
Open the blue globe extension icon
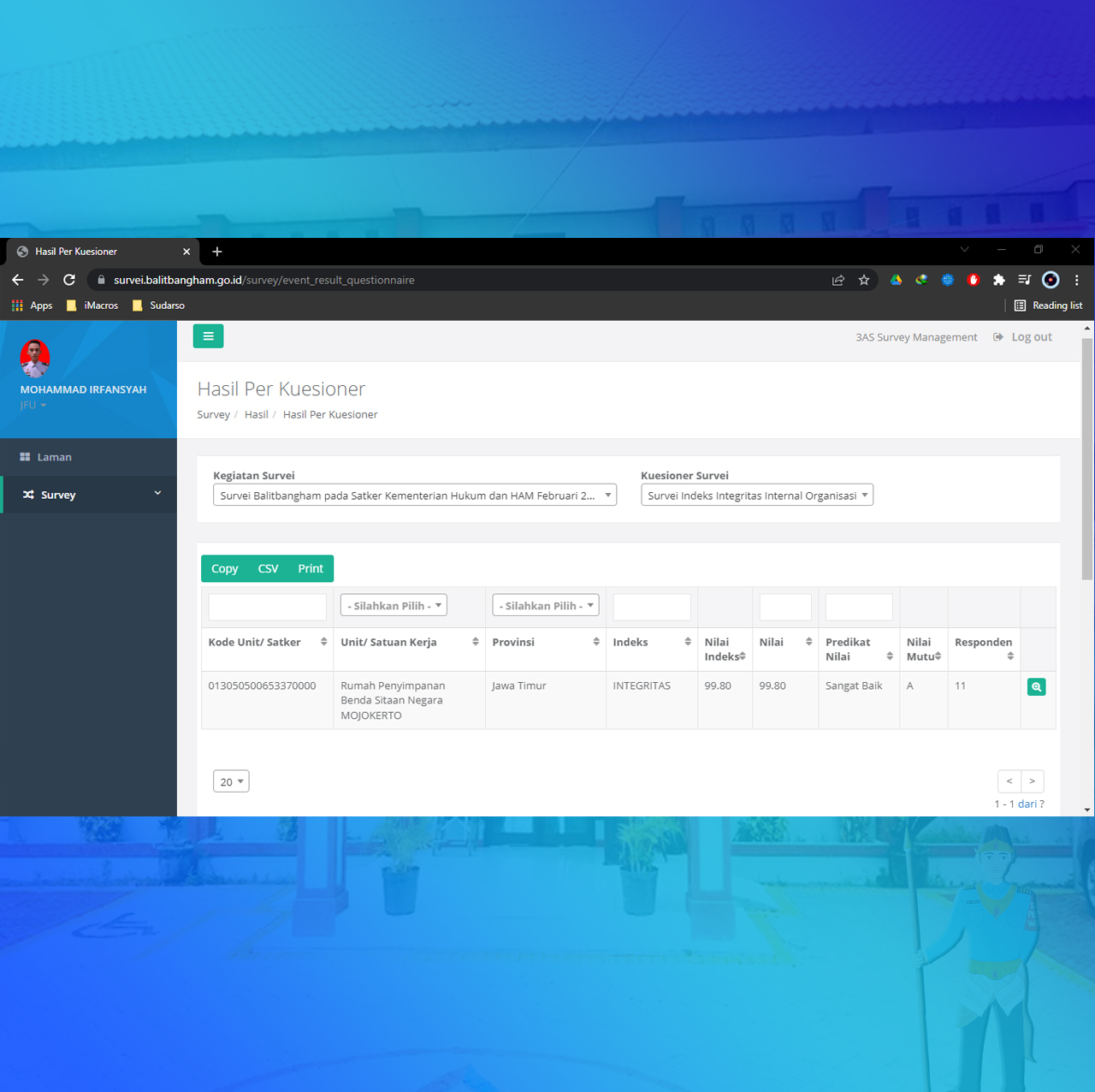pyautogui.click(x=947, y=280)
